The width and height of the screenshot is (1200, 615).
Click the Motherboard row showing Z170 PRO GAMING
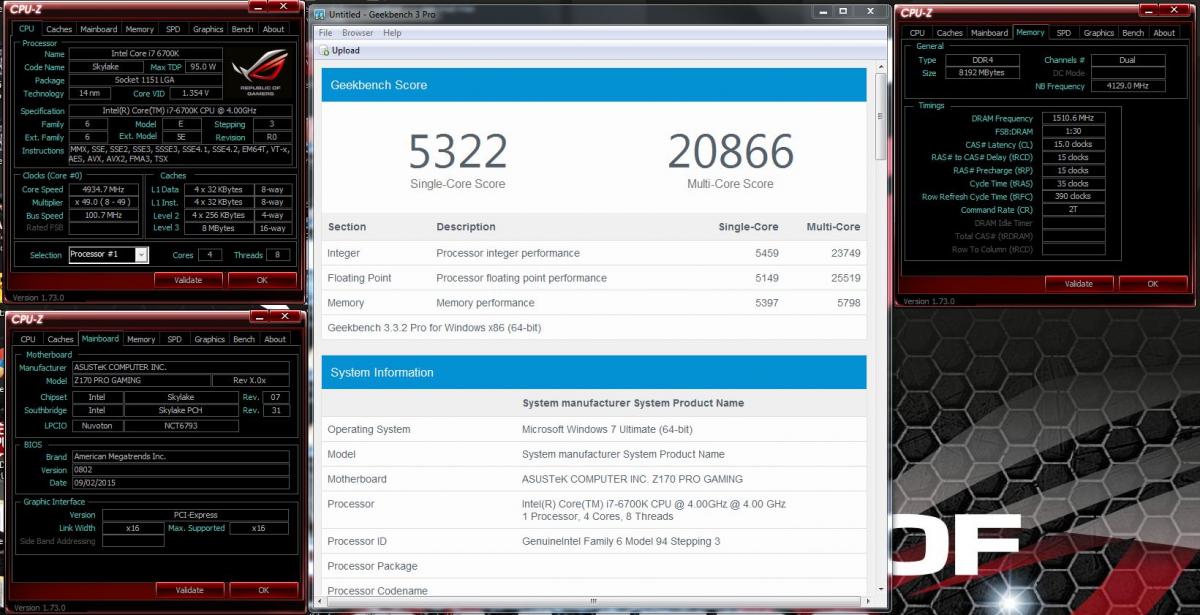594,479
